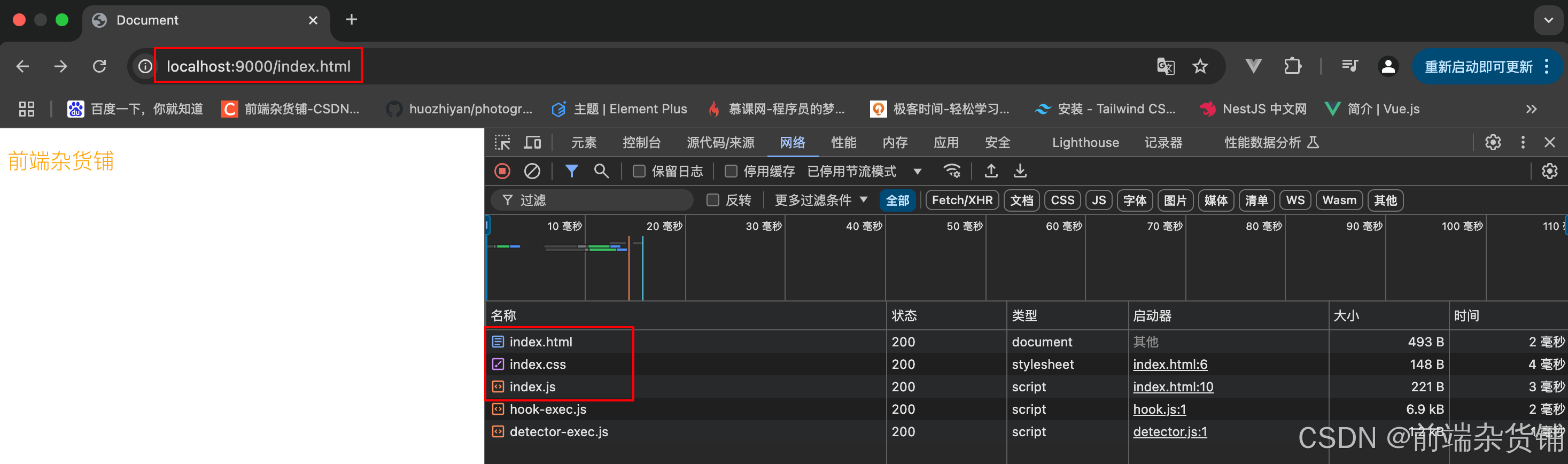
Task: Open Network panel settings gear
Action: click(x=1549, y=171)
